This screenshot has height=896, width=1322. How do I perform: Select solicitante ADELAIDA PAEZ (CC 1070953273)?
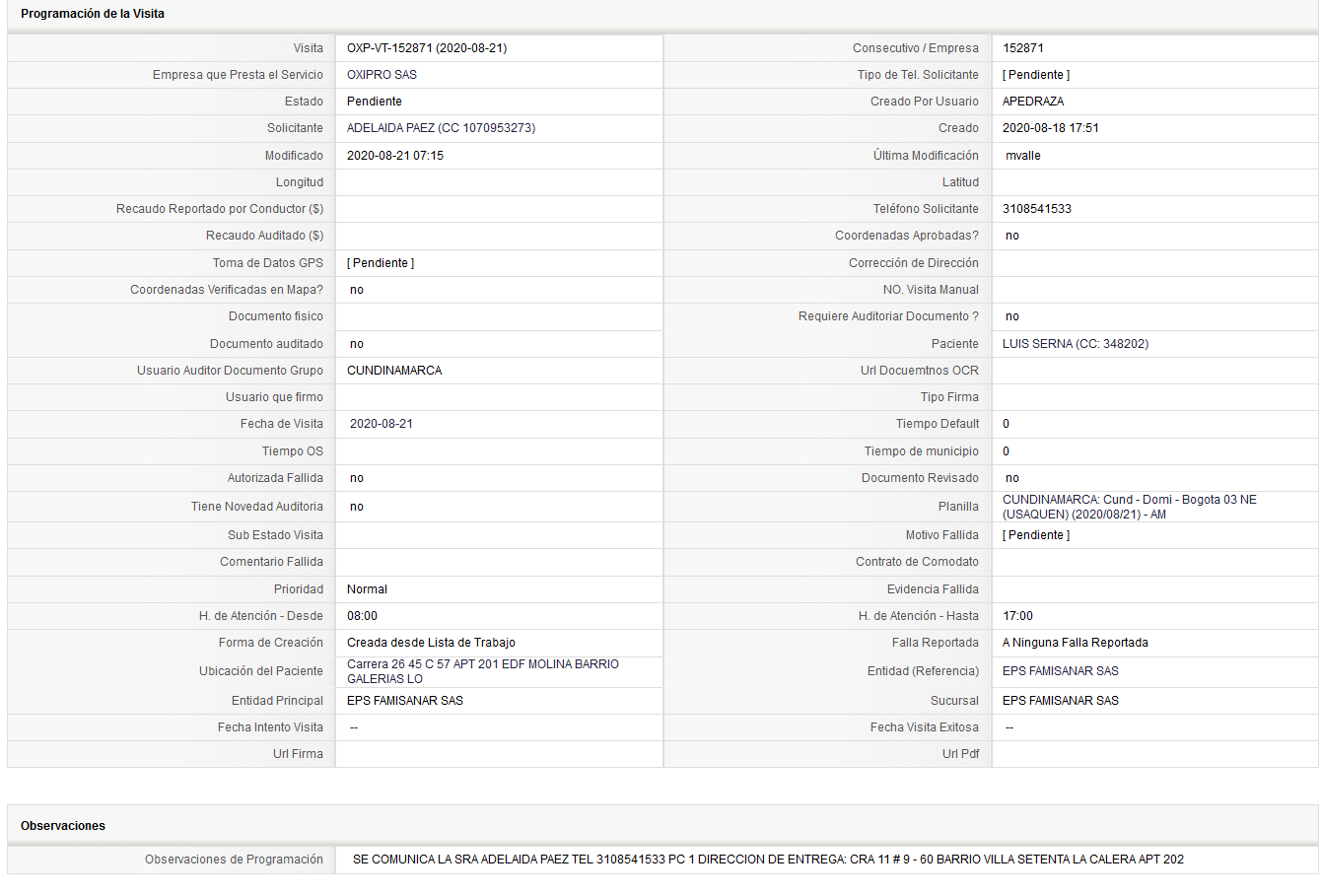point(442,128)
